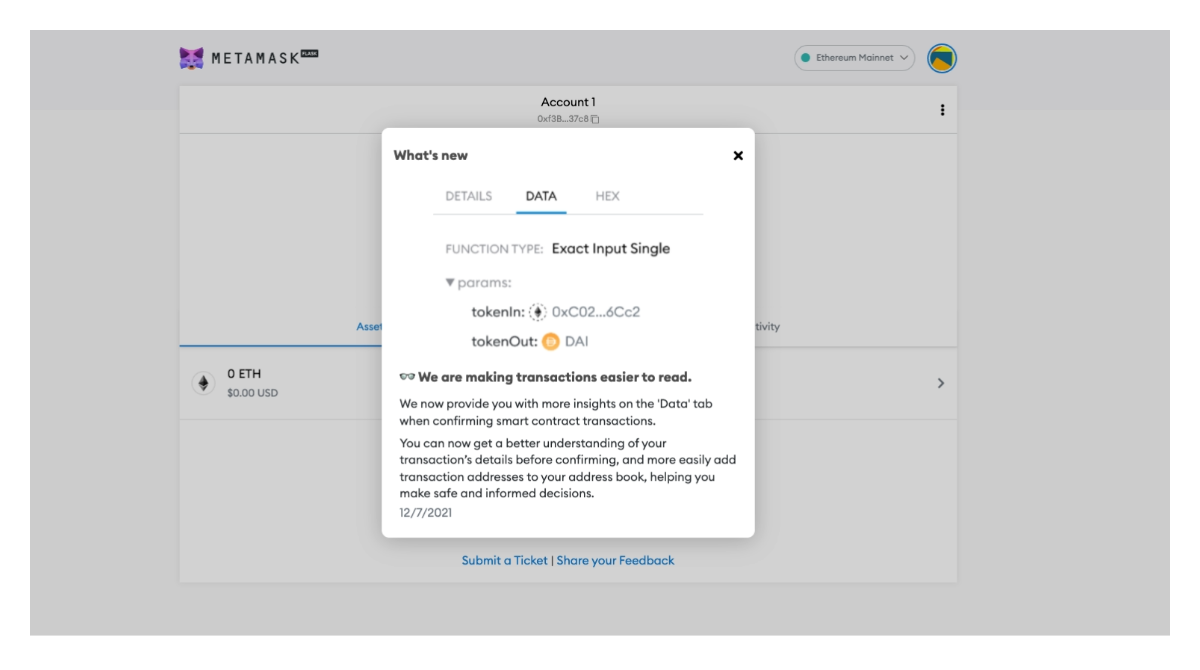Open the account options three-dot menu
1200x670 pixels.
942,110
